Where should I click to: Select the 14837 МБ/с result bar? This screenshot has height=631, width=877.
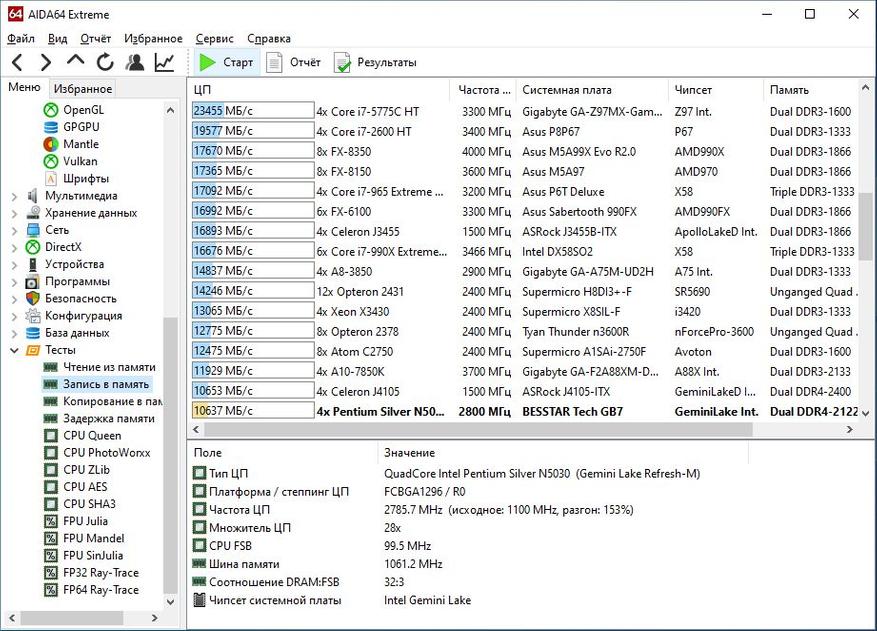pyautogui.click(x=253, y=271)
